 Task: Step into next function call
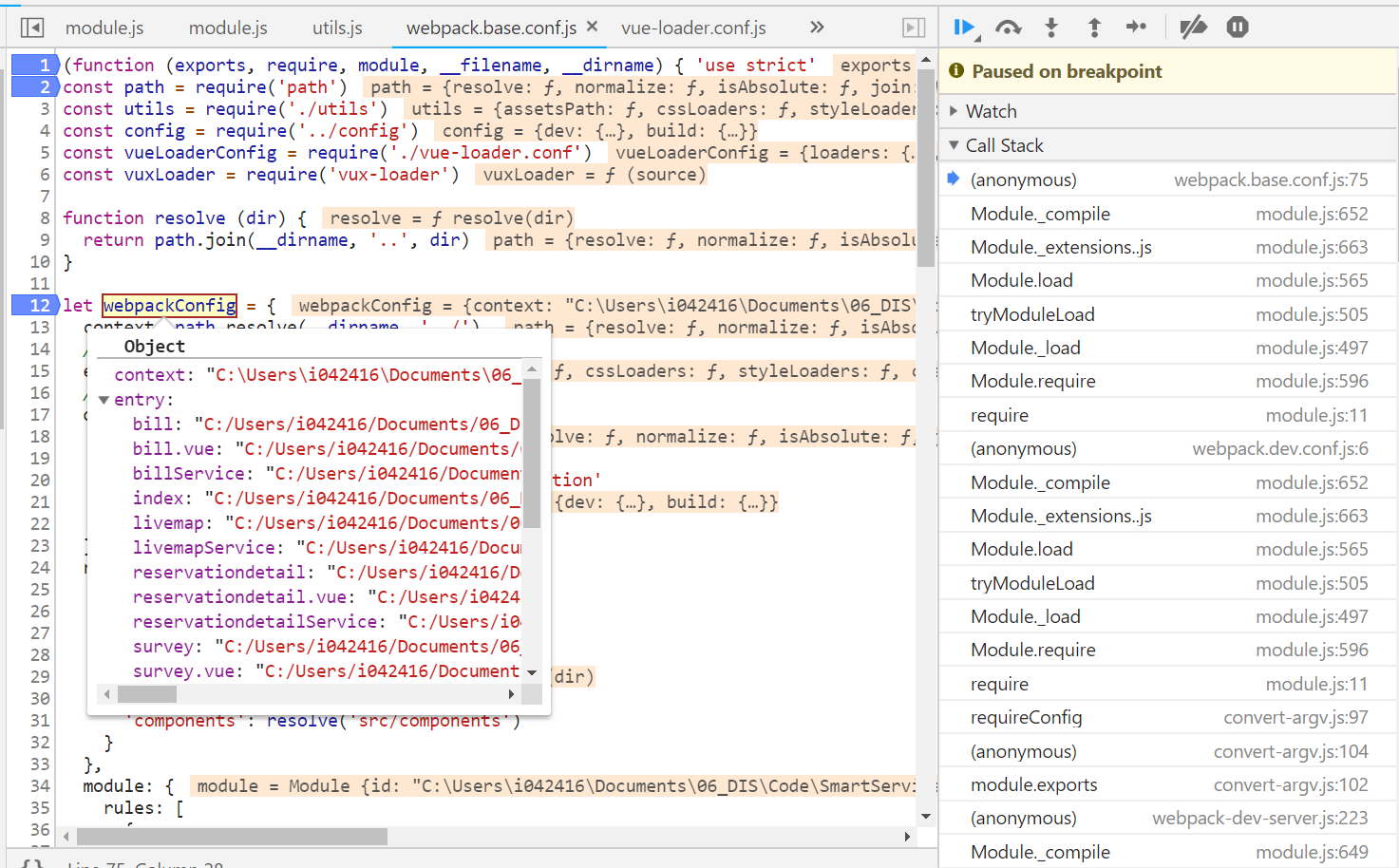tap(1051, 28)
